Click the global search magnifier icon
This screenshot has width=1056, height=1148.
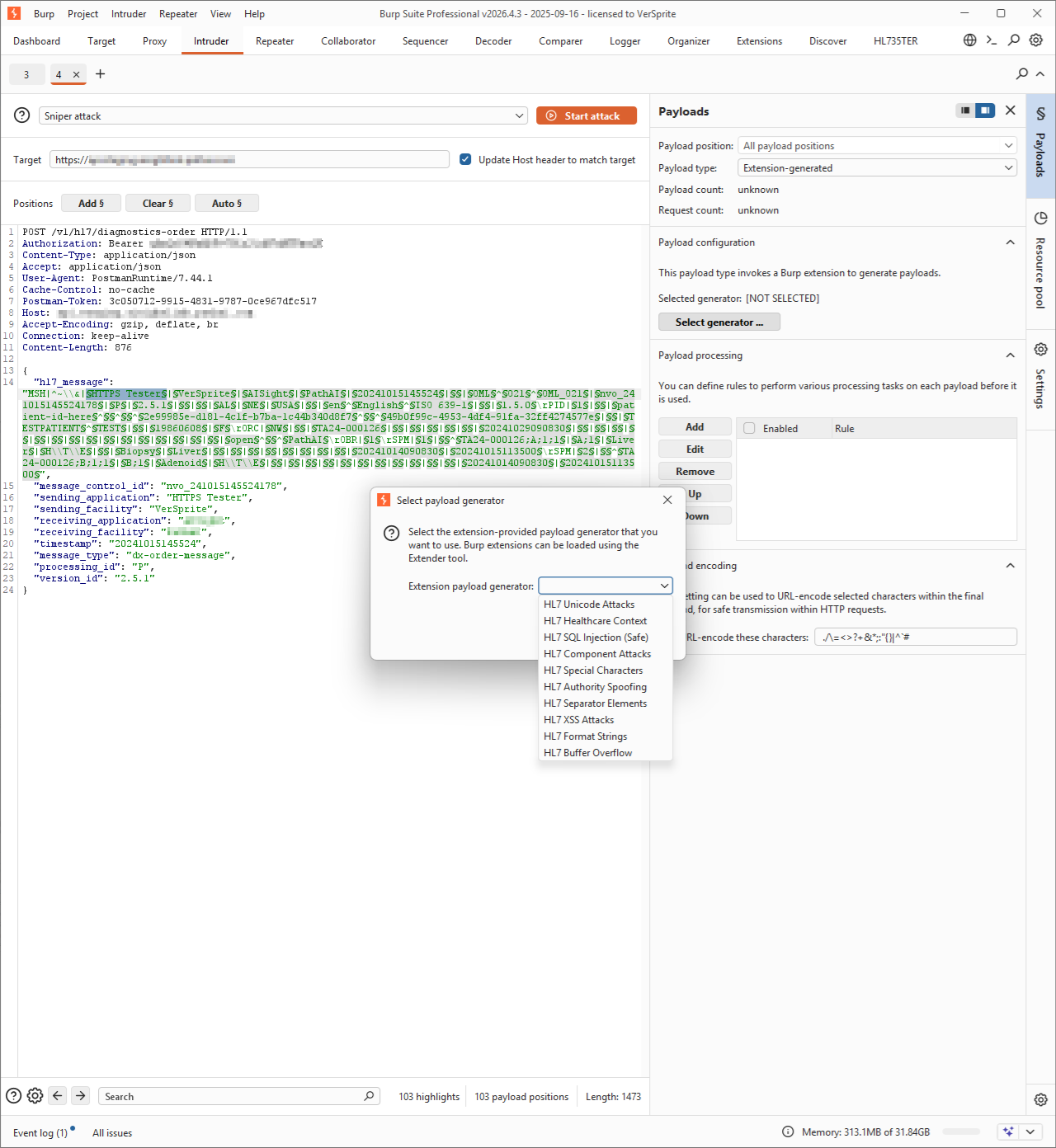click(1014, 40)
